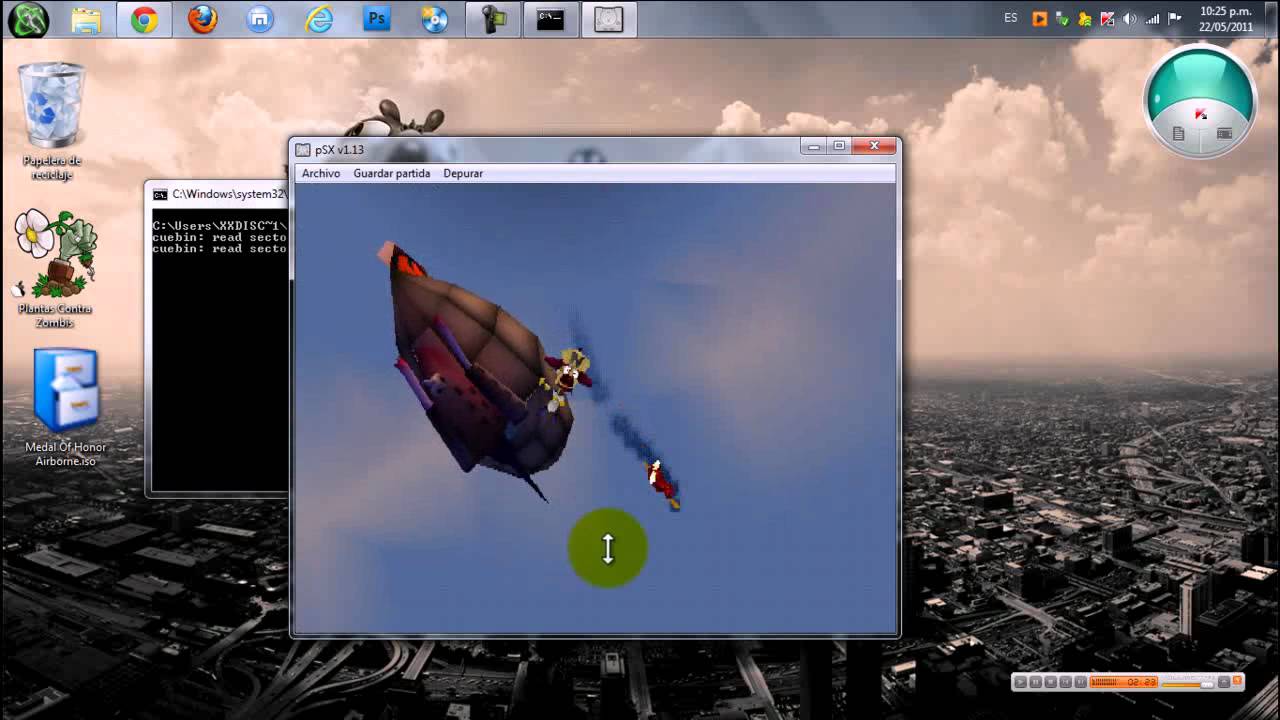The height and width of the screenshot is (720, 1280).
Task: Open the last taskbar application button
Action: (x=608, y=19)
